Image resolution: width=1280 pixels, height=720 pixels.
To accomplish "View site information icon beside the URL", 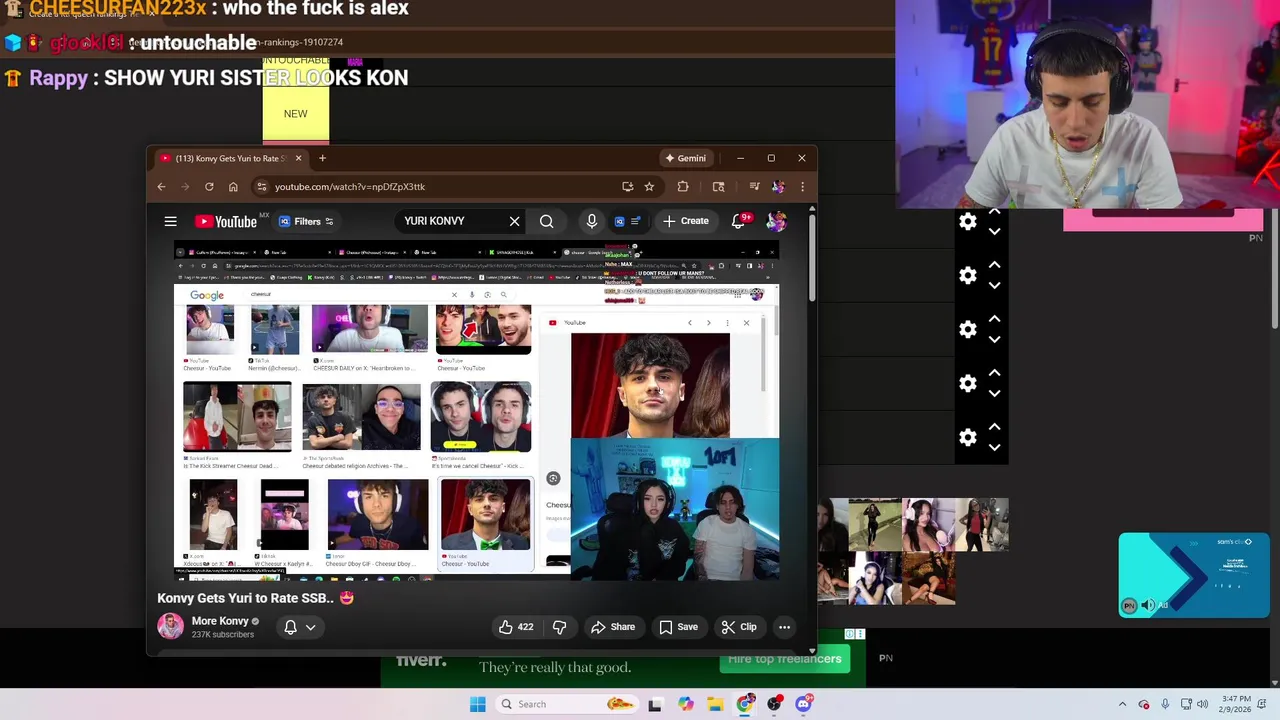I will [262, 187].
